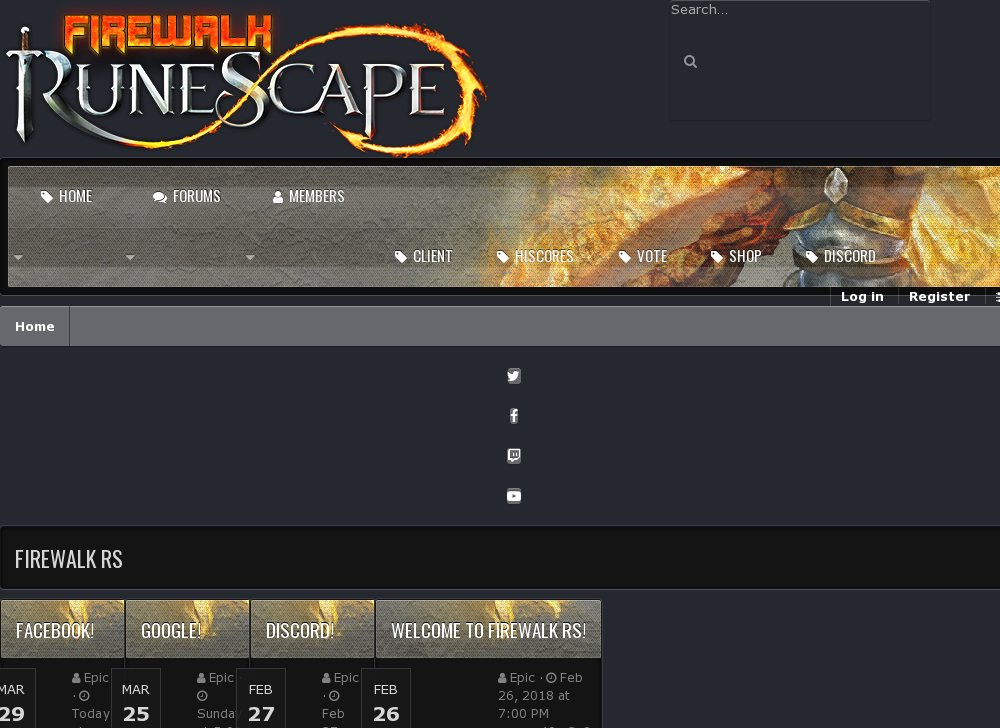Open the VOTE menu link

point(643,256)
